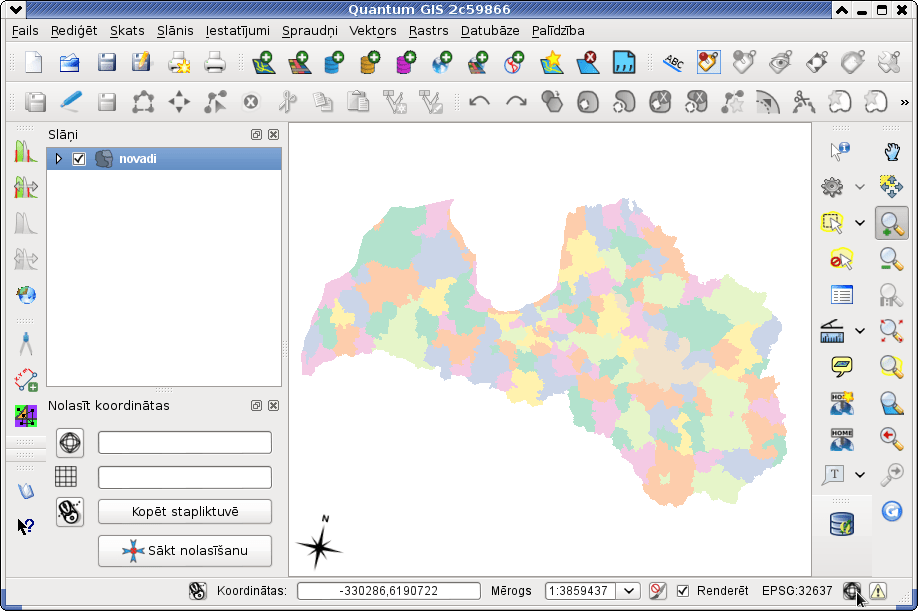Save project with the floppy disk icon
The width and height of the screenshot is (918, 611).
[x=106, y=62]
